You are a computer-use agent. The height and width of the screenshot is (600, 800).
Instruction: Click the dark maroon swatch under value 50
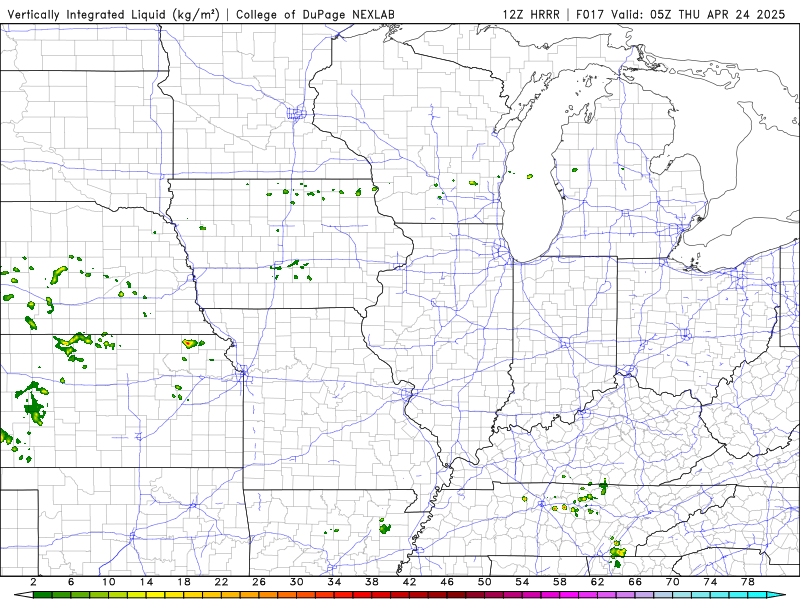click(x=494, y=595)
